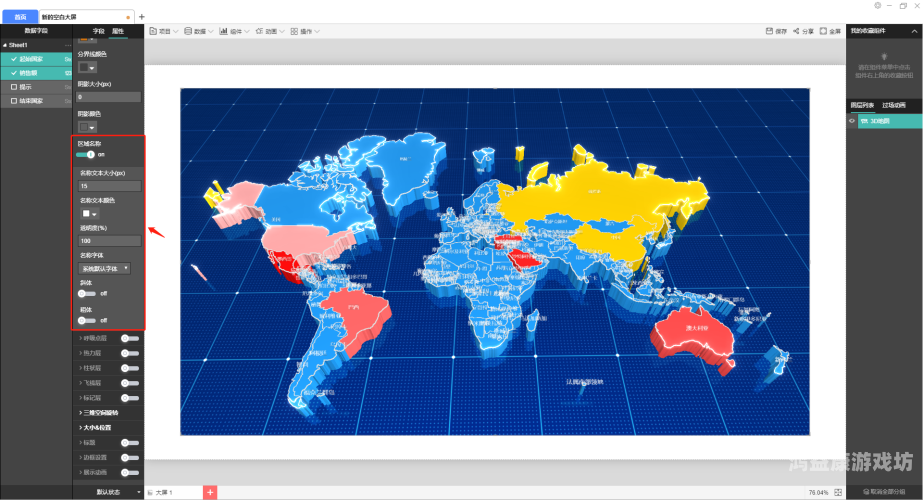923x500 pixels.
Task: Click the 76.04% zoom value
Action: click(818, 492)
